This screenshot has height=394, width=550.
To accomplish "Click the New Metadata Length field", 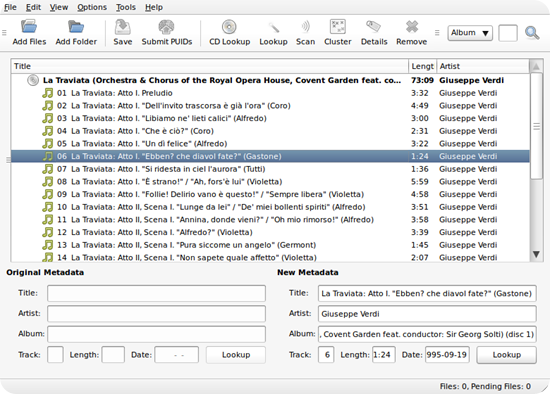I will click(x=383, y=355).
